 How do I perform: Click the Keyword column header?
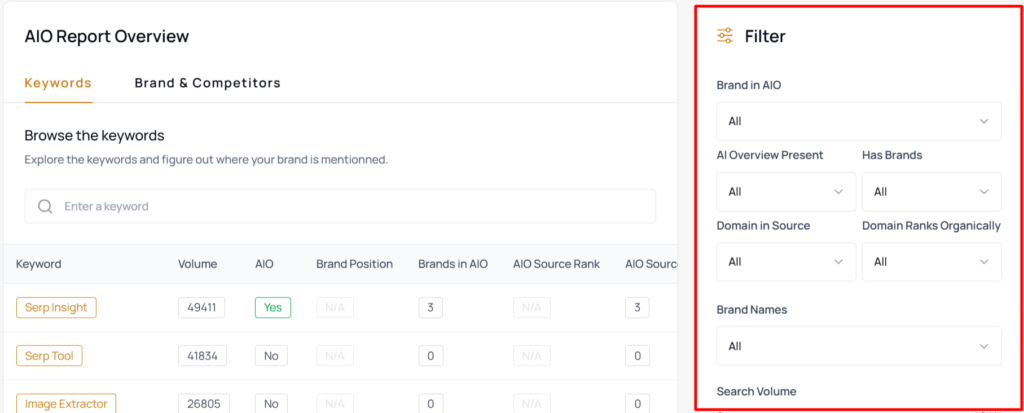(39, 264)
